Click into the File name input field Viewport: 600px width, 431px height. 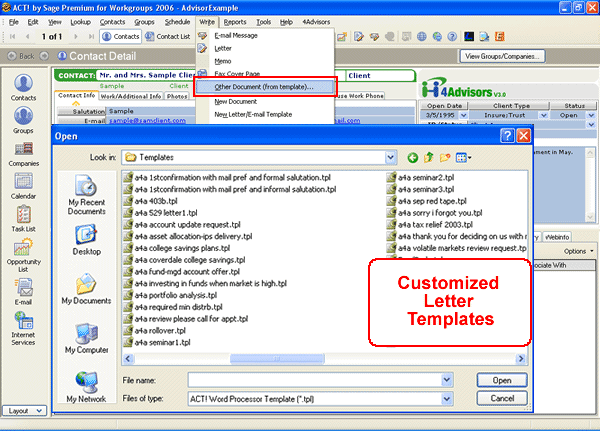(x=315, y=380)
